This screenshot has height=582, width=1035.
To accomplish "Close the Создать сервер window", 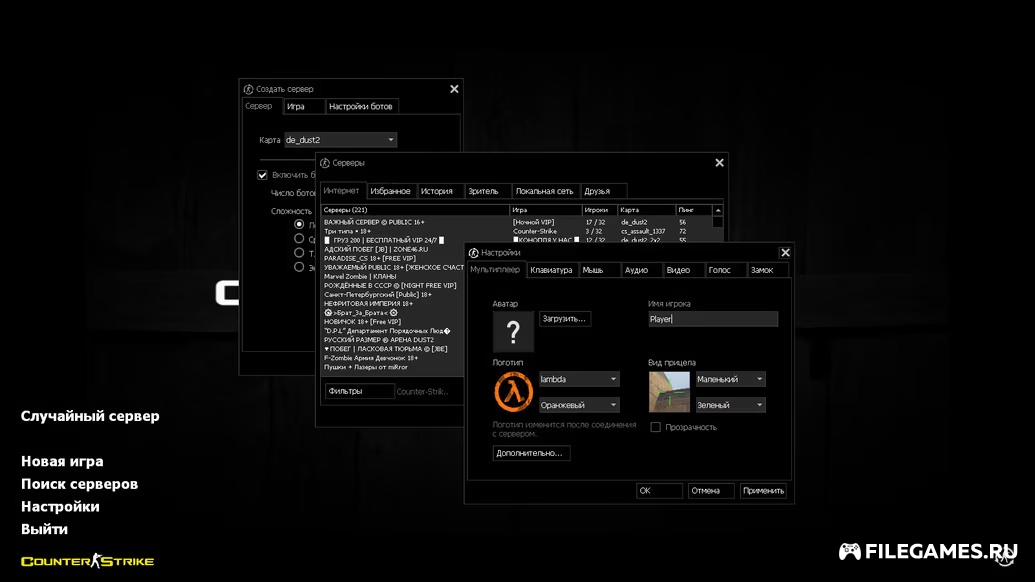I will [x=454, y=89].
